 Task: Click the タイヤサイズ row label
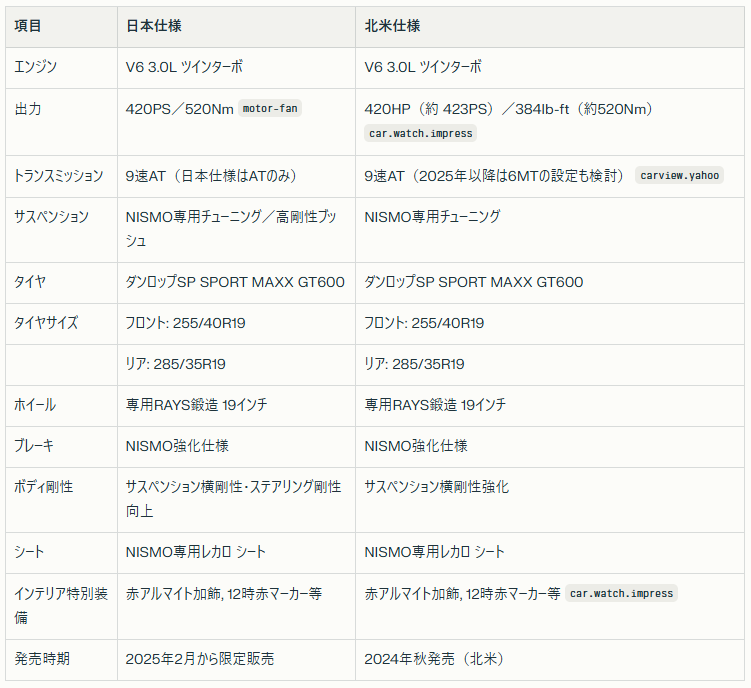pyautogui.click(x=46, y=323)
